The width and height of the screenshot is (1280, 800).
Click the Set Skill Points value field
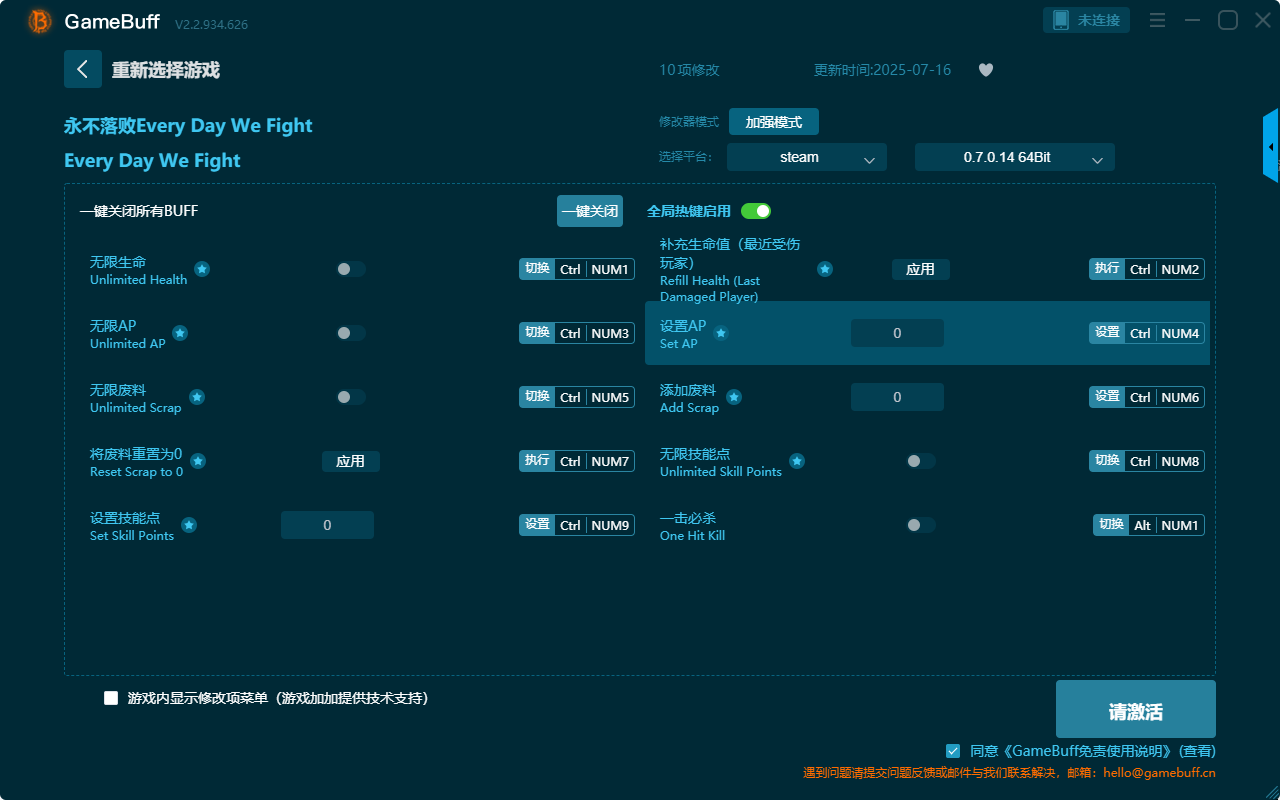tap(327, 525)
